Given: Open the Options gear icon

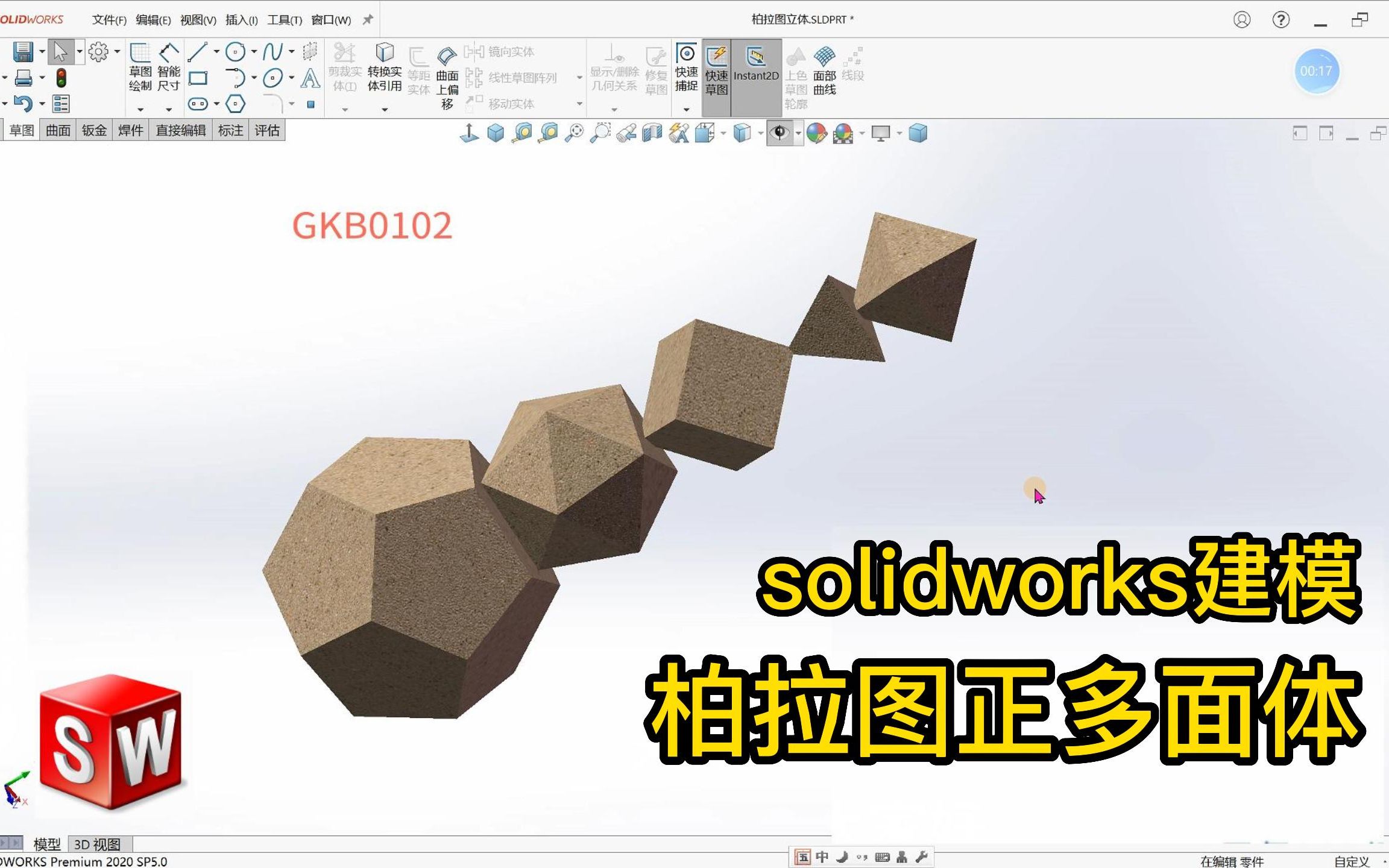Looking at the screenshot, I should pos(98,52).
